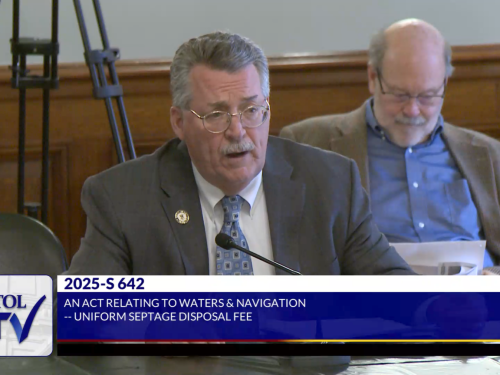This screenshot has height=375, width=500.
Task: Select the bill number text 2025-S 642
Action: [104, 284]
